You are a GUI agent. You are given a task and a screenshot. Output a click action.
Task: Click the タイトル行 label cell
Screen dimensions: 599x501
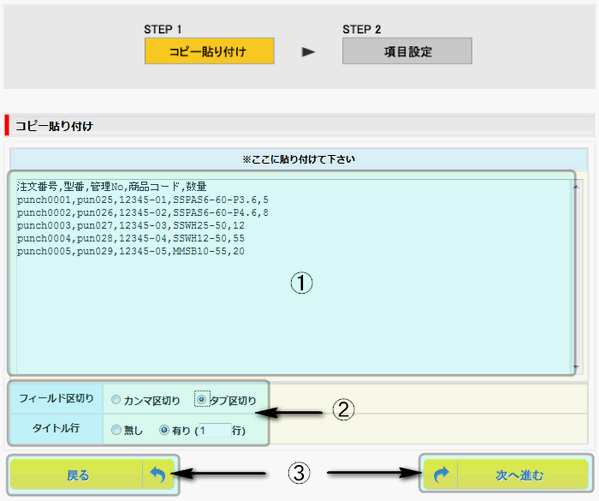tap(57, 428)
